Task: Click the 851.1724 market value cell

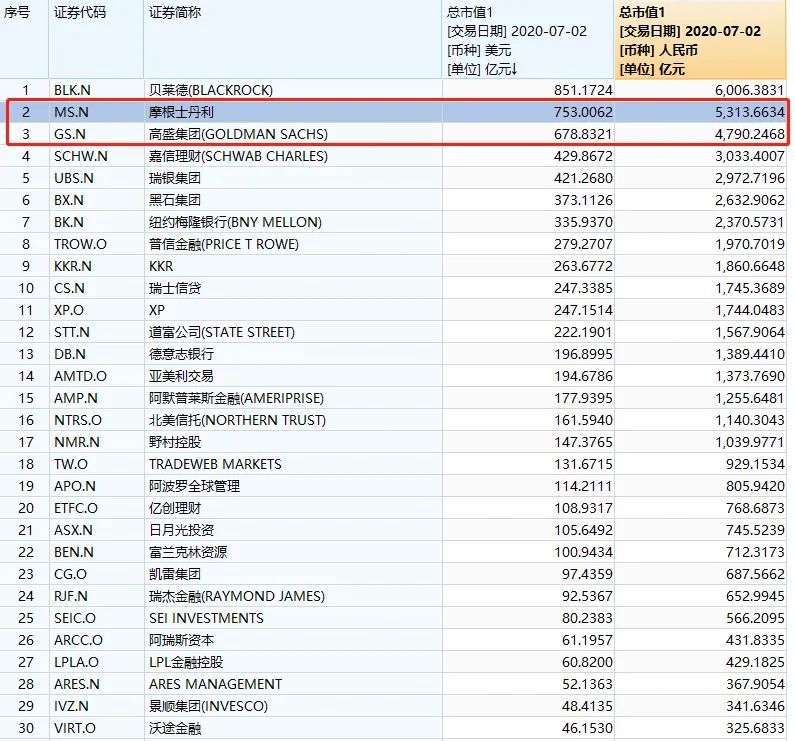Action: pos(580,90)
